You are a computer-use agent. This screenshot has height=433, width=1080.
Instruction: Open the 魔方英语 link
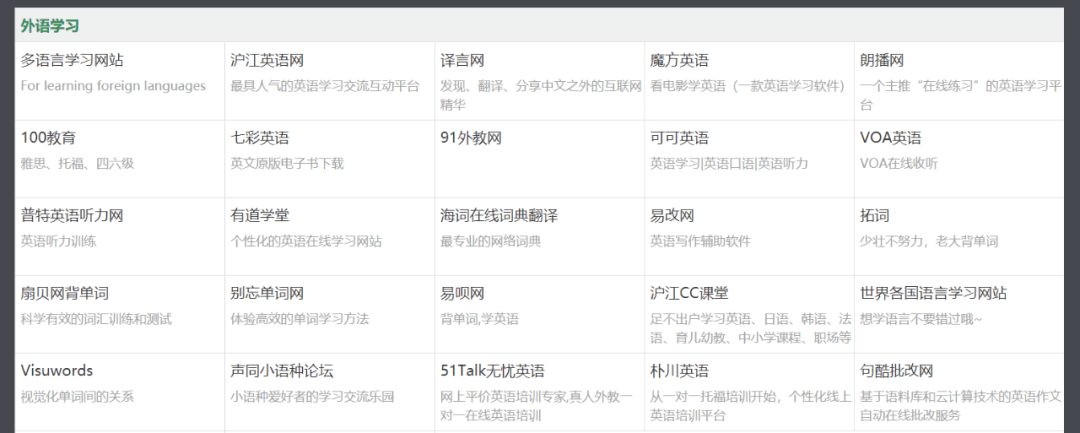[x=679, y=61]
